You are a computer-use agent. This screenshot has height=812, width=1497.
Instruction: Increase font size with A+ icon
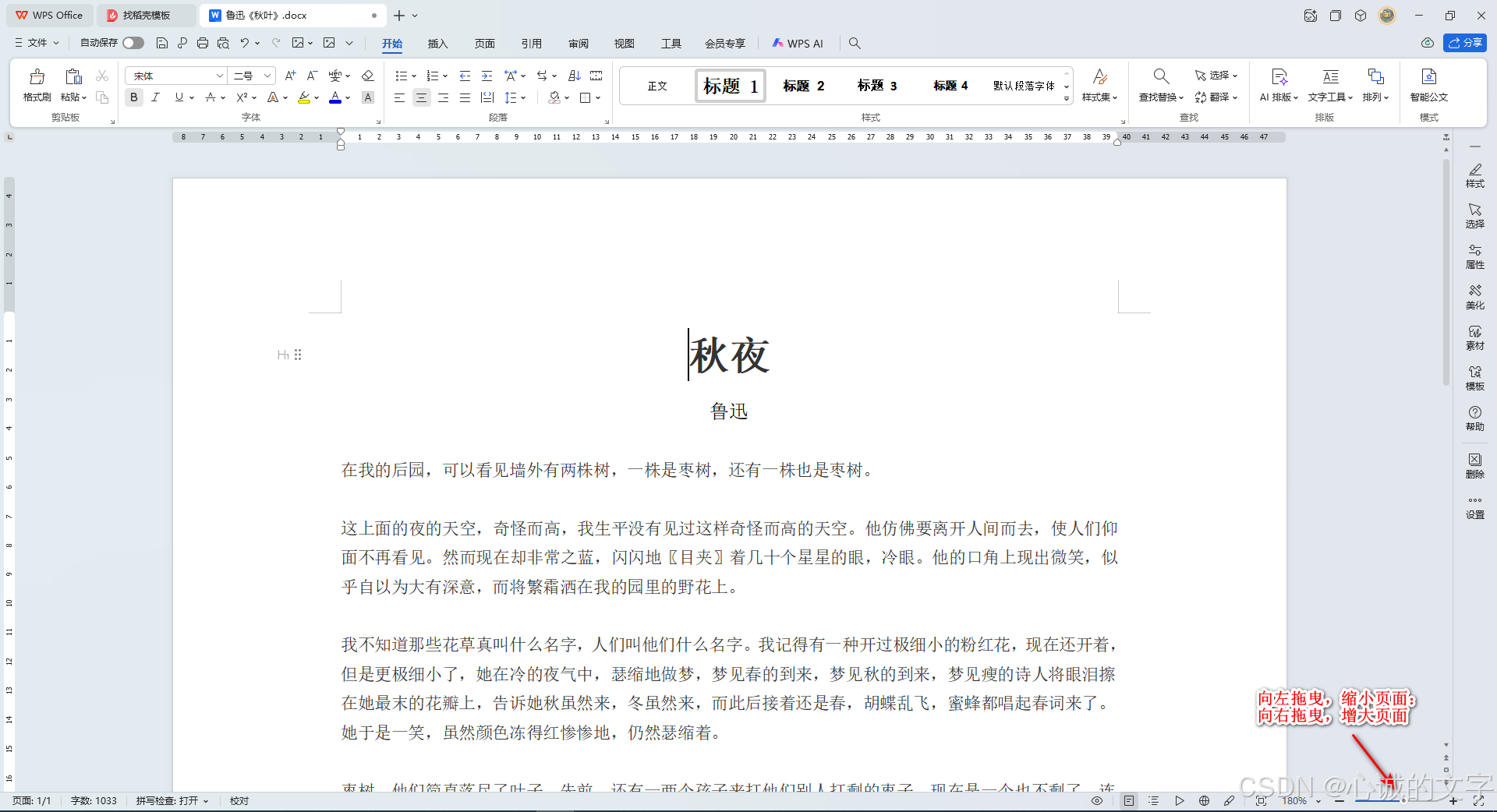(290, 76)
